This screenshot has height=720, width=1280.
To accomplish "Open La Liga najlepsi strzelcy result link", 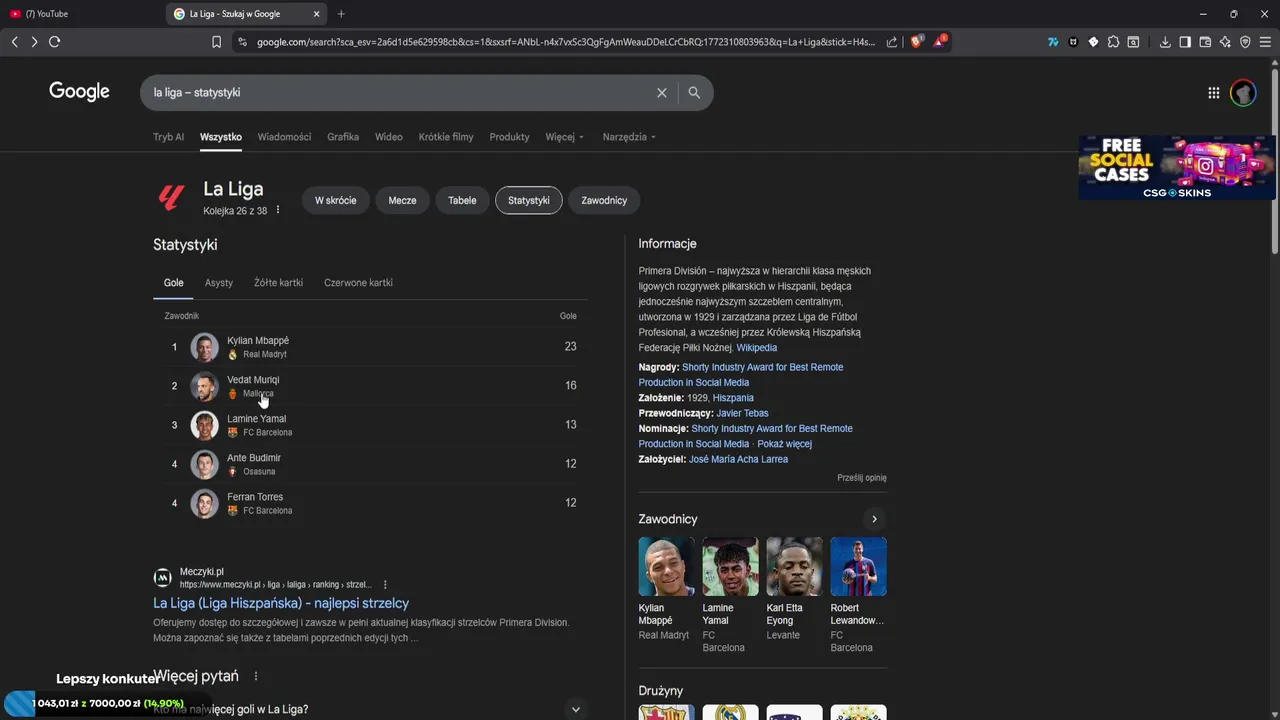I will pos(281,603).
